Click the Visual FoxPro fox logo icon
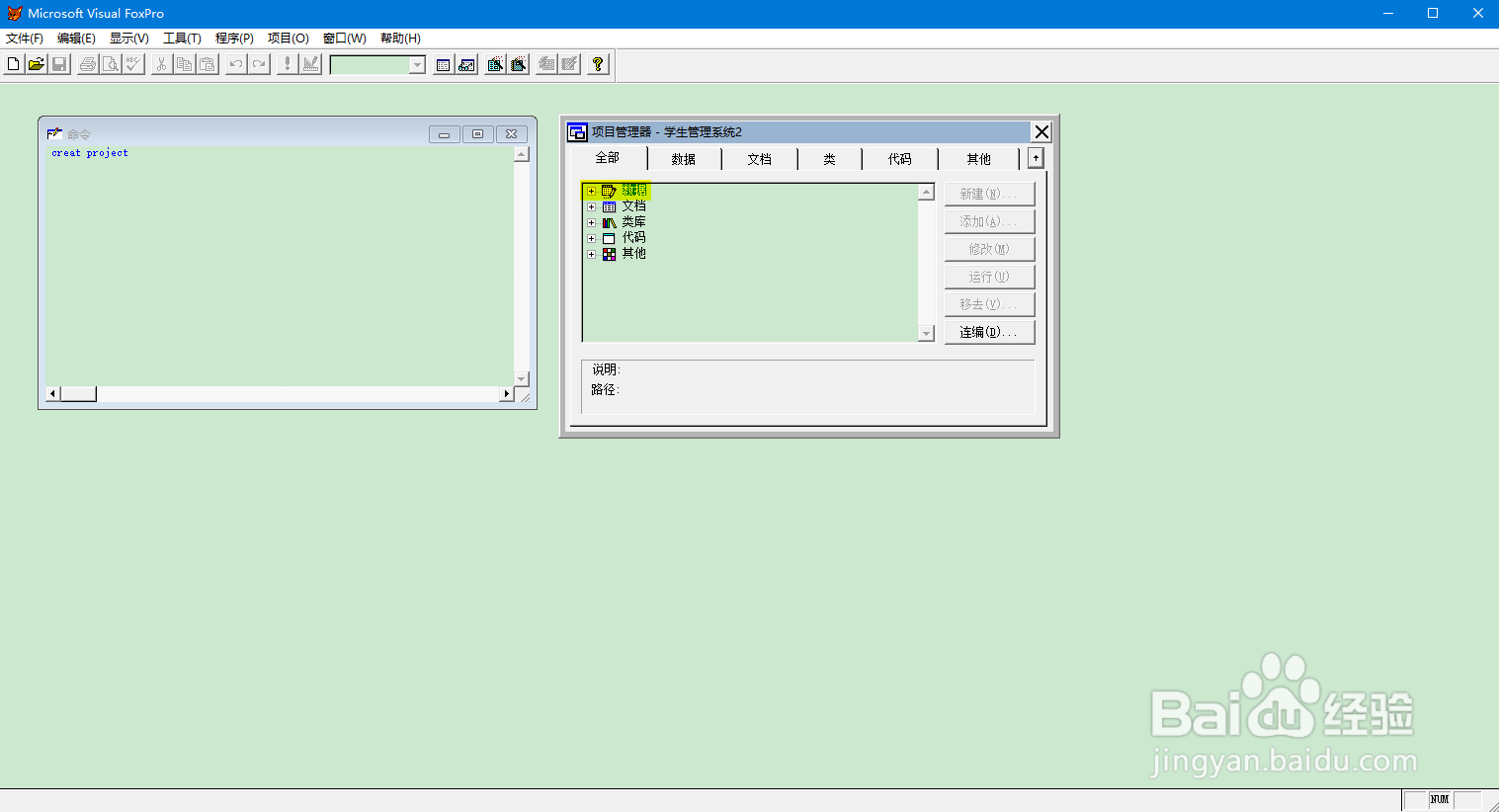1499x812 pixels. click(x=14, y=13)
